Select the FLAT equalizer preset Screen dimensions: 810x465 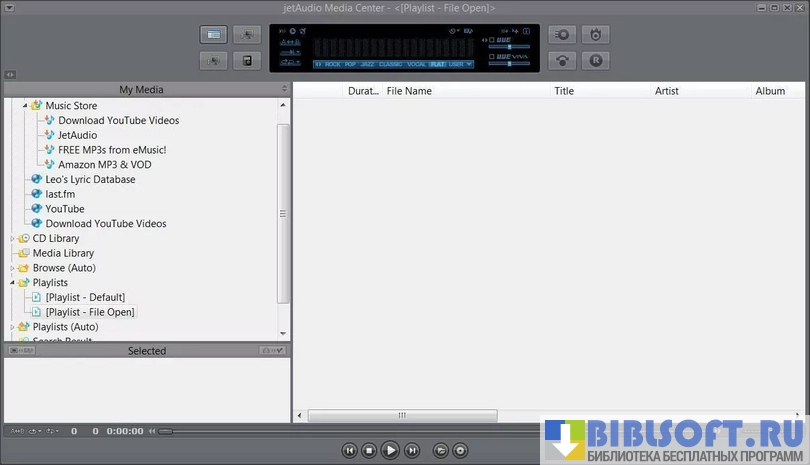coord(437,64)
